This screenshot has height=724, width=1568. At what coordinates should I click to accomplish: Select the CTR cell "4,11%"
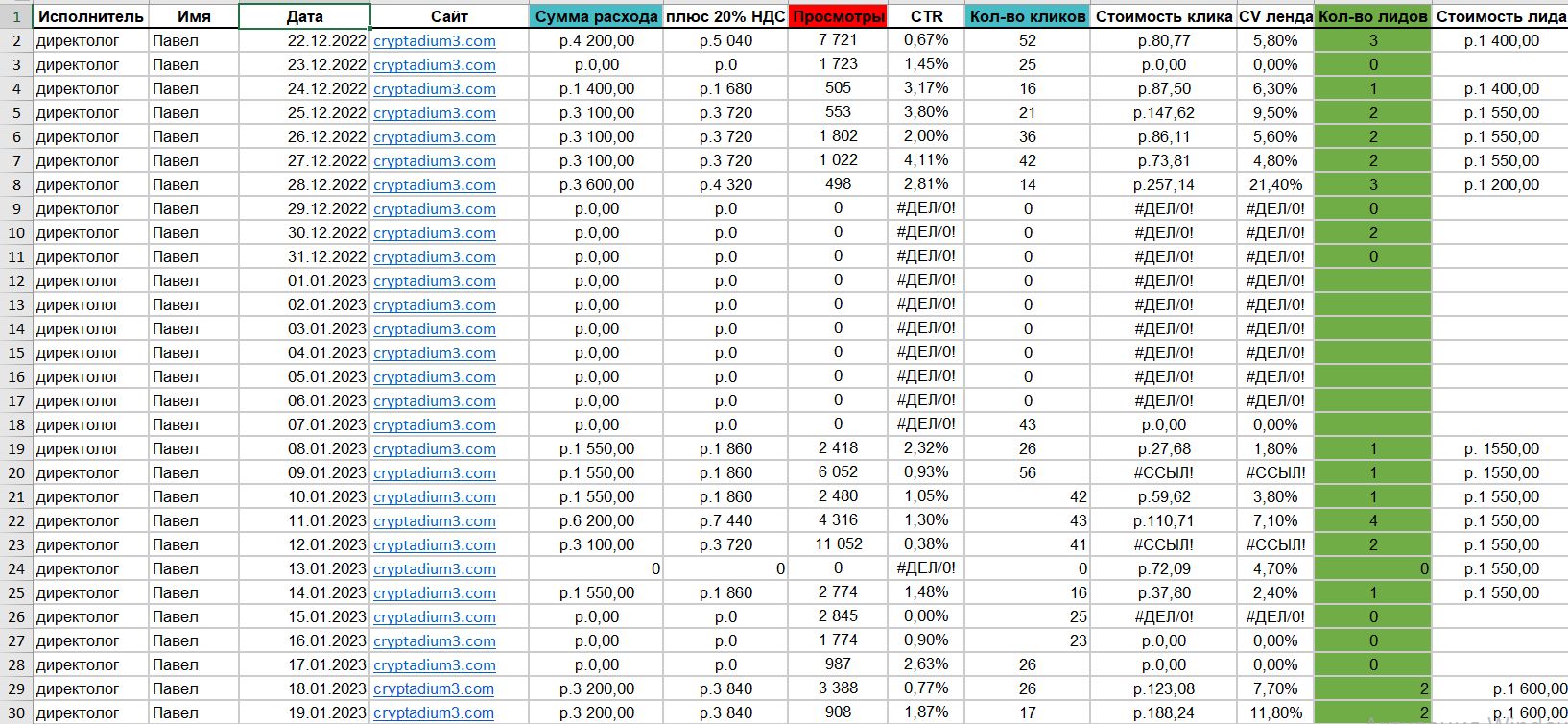pyautogui.click(x=927, y=160)
